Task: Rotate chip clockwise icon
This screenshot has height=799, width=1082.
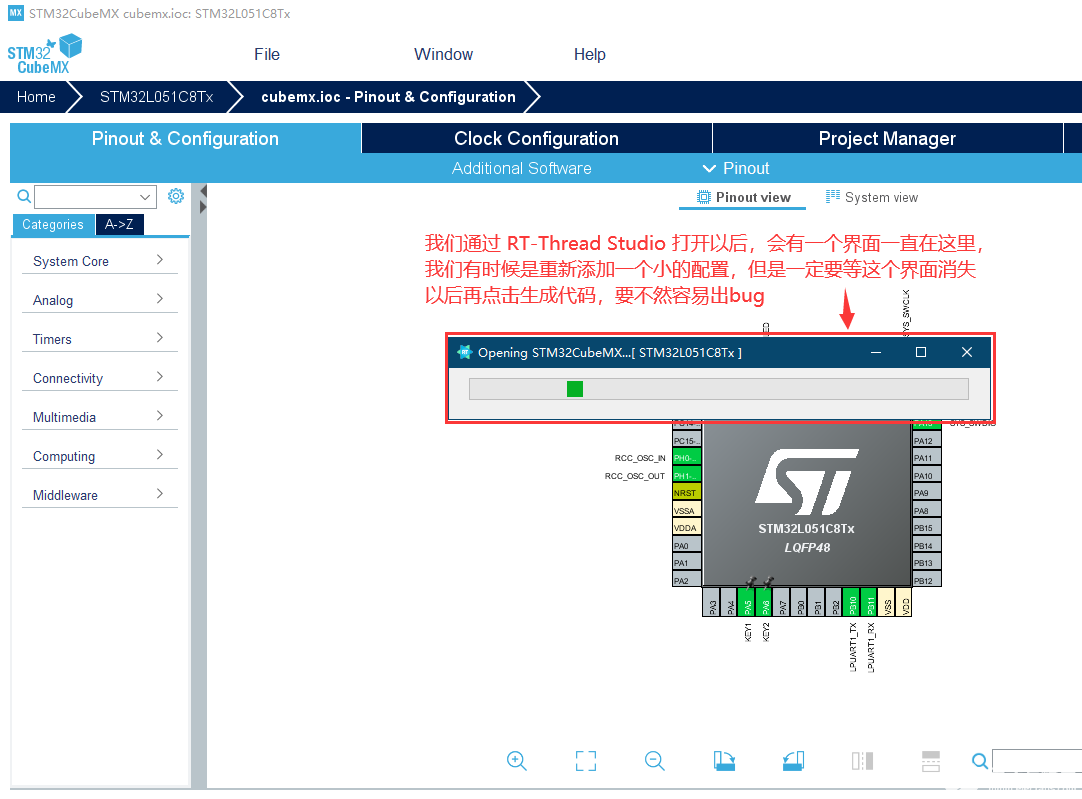Action: (724, 761)
